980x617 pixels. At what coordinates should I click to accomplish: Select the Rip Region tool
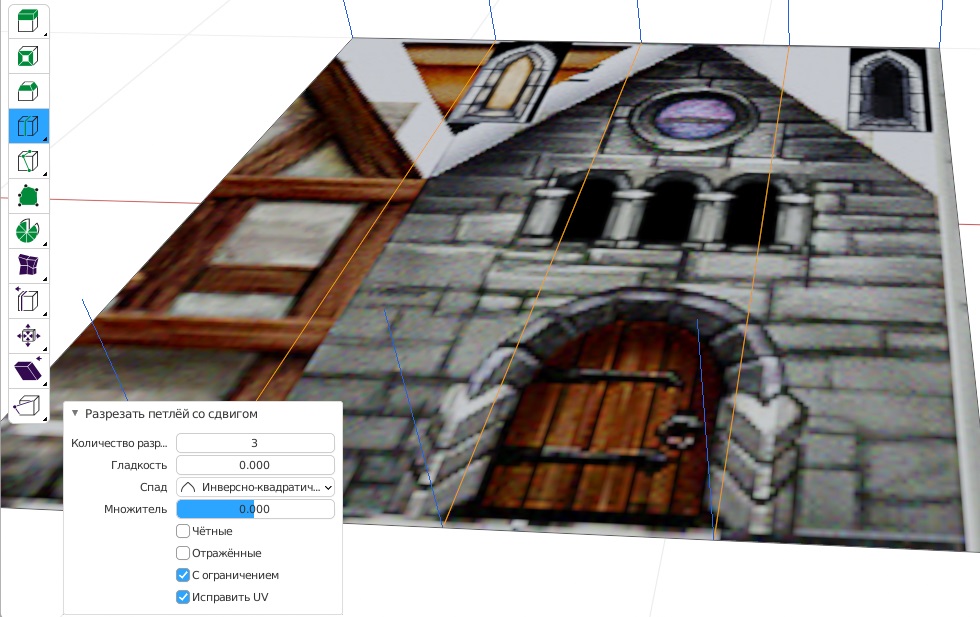[28, 406]
